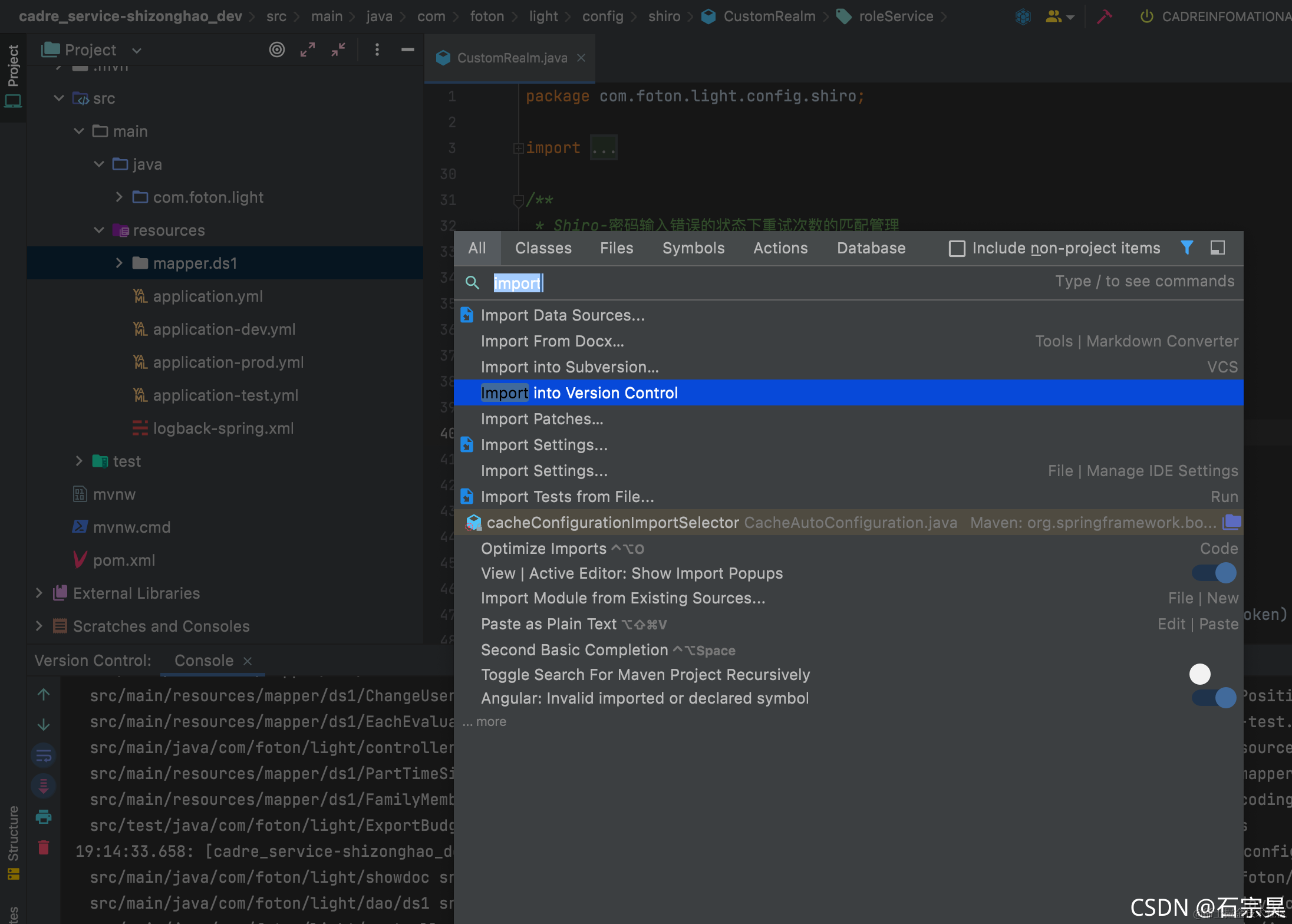Screen dimensions: 1292x924
Task: Open the Project view dropdown
Action: coord(137,51)
